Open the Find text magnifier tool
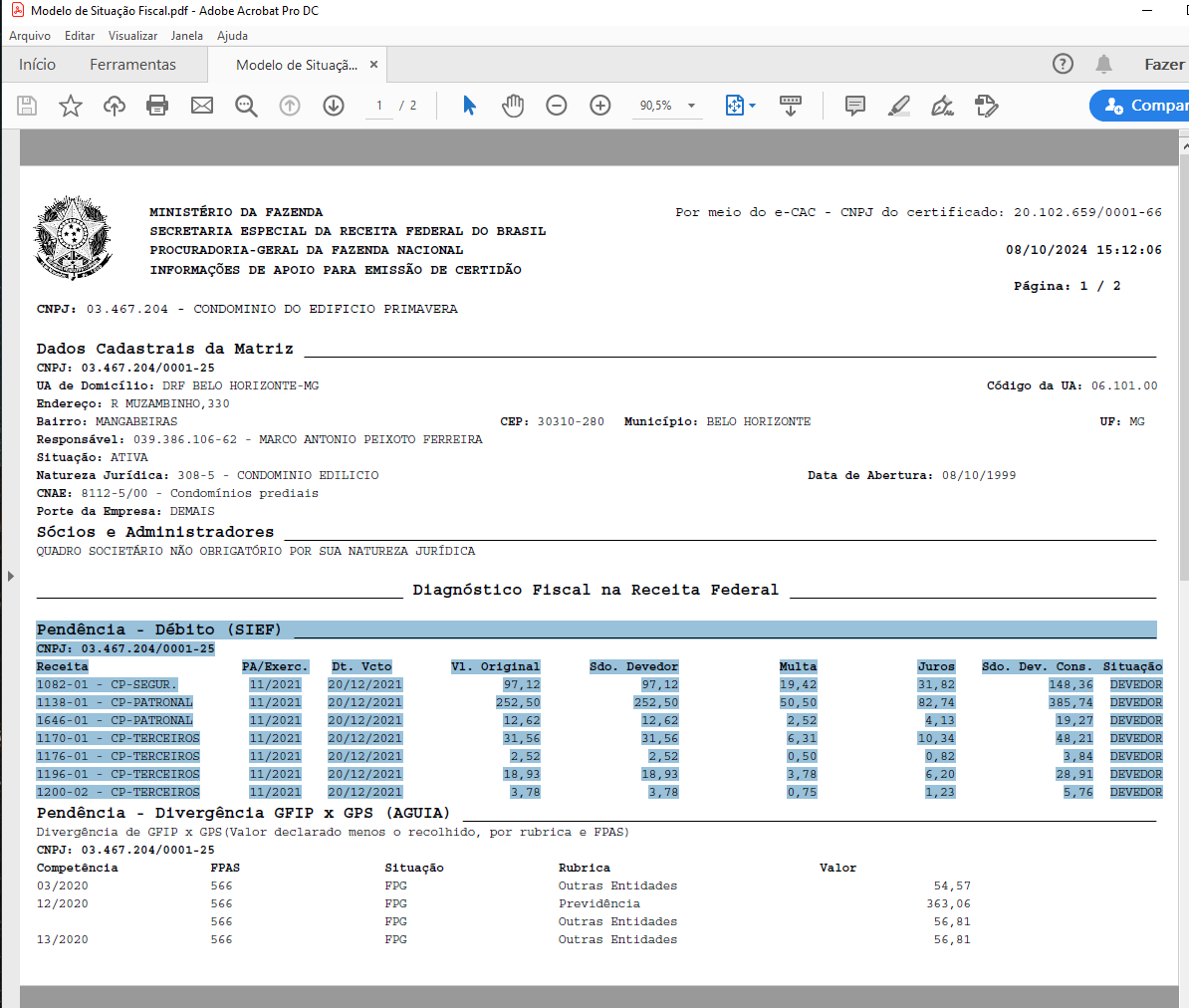The image size is (1189, 1008). pyautogui.click(x=246, y=106)
